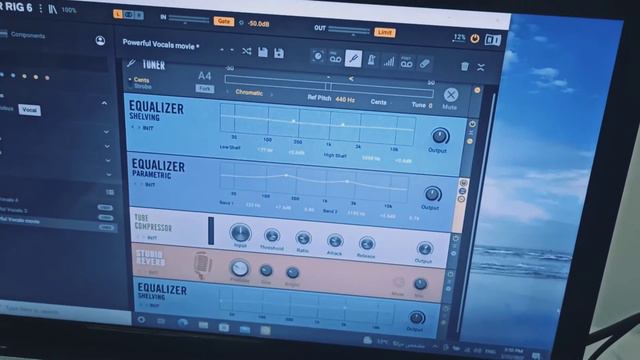Shuffle presets with the random icon
The width and height of the screenshot is (640, 360).
coord(247,51)
